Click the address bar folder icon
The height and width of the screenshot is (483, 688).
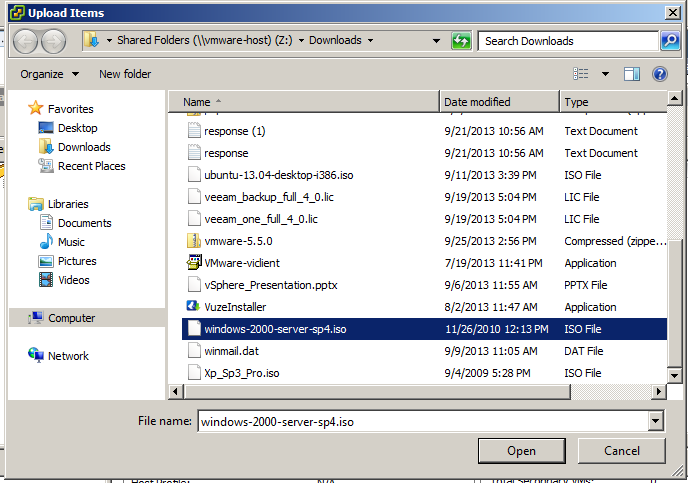[x=92, y=40]
